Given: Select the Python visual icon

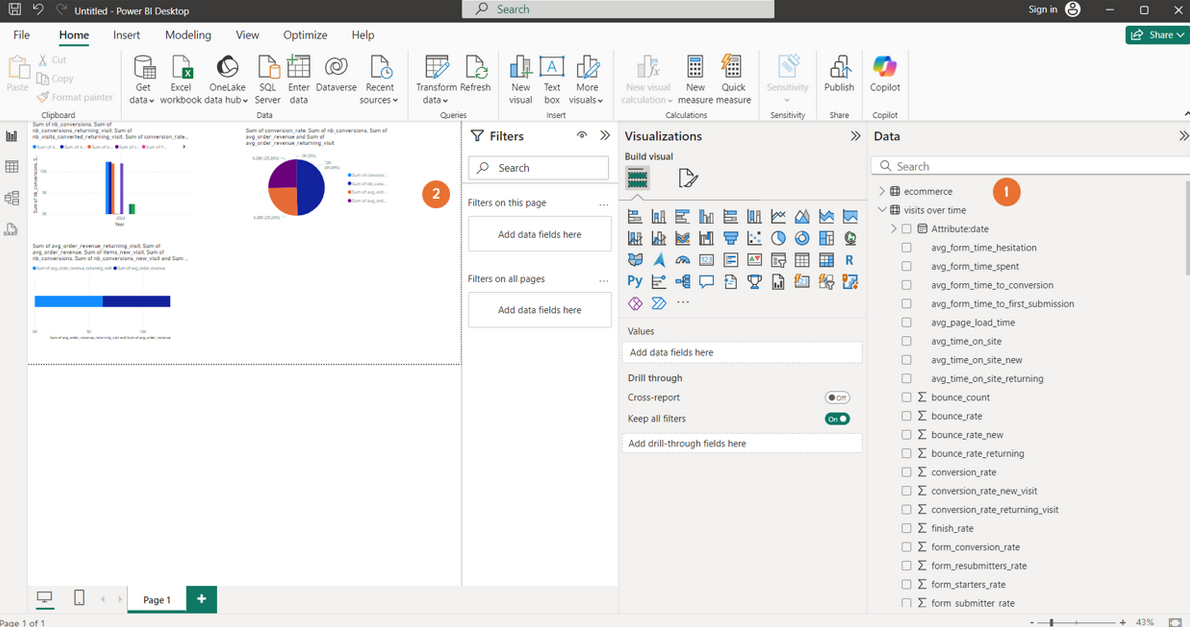Looking at the screenshot, I should [635, 282].
